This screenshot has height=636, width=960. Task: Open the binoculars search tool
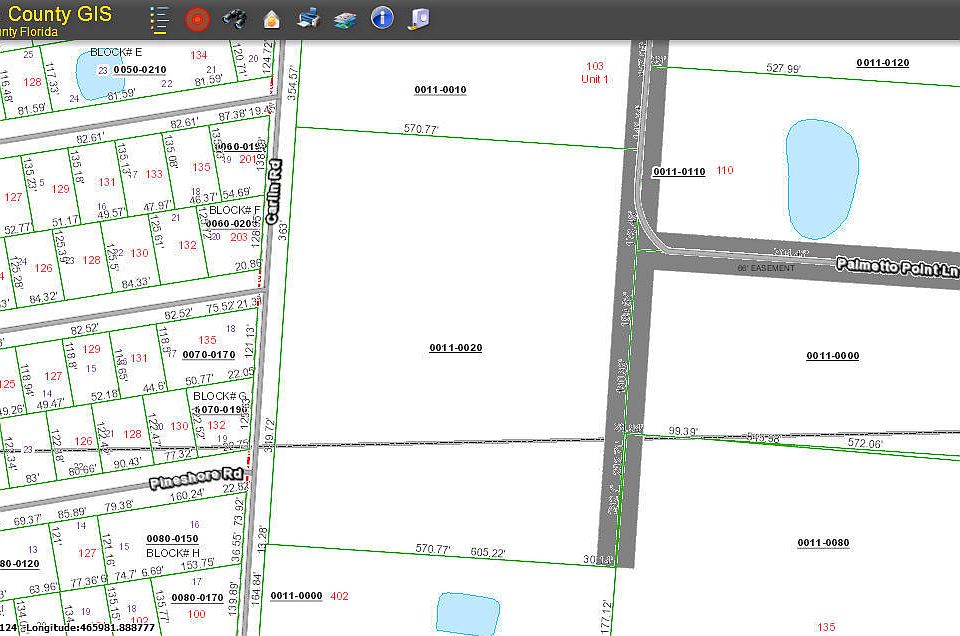[234, 18]
